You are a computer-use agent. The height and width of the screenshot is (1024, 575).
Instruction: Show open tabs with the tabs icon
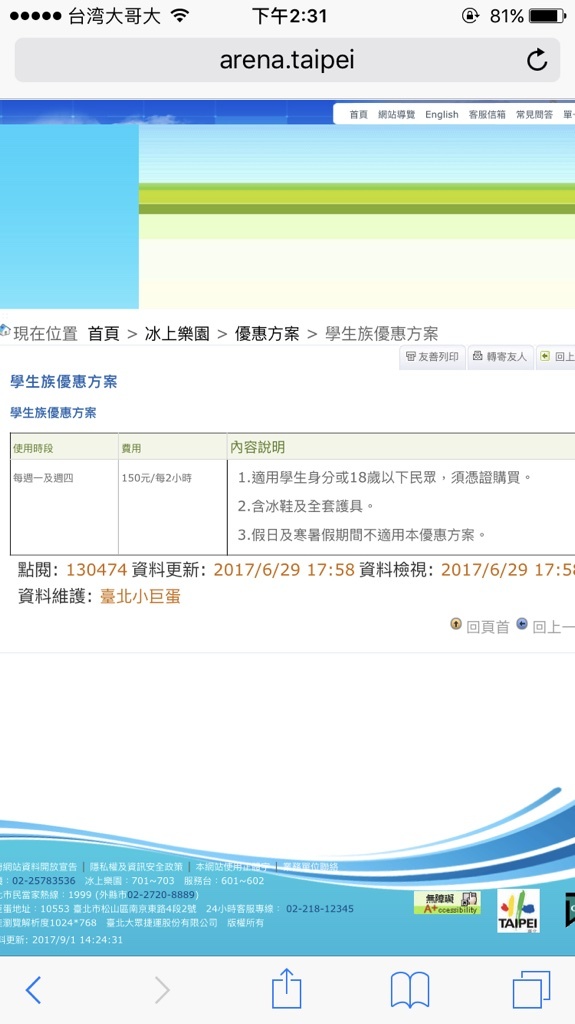[531, 990]
